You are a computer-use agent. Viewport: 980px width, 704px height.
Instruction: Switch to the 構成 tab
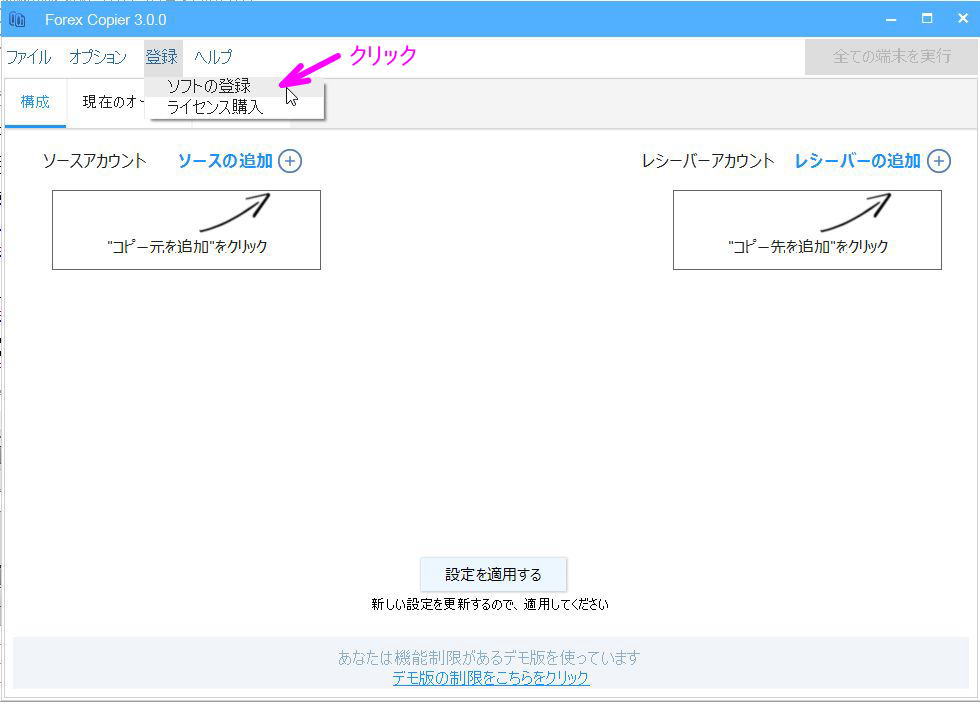tap(35, 103)
